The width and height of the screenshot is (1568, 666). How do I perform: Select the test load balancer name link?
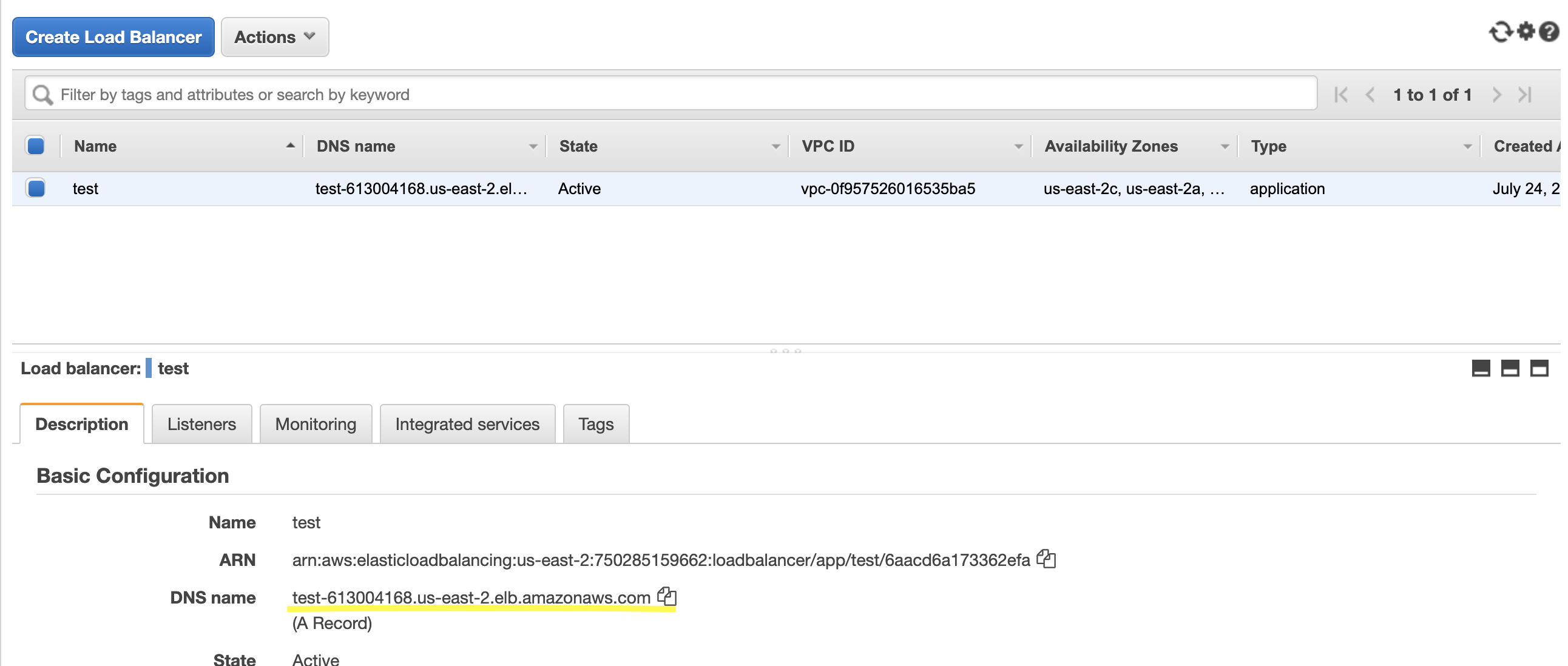click(85, 189)
